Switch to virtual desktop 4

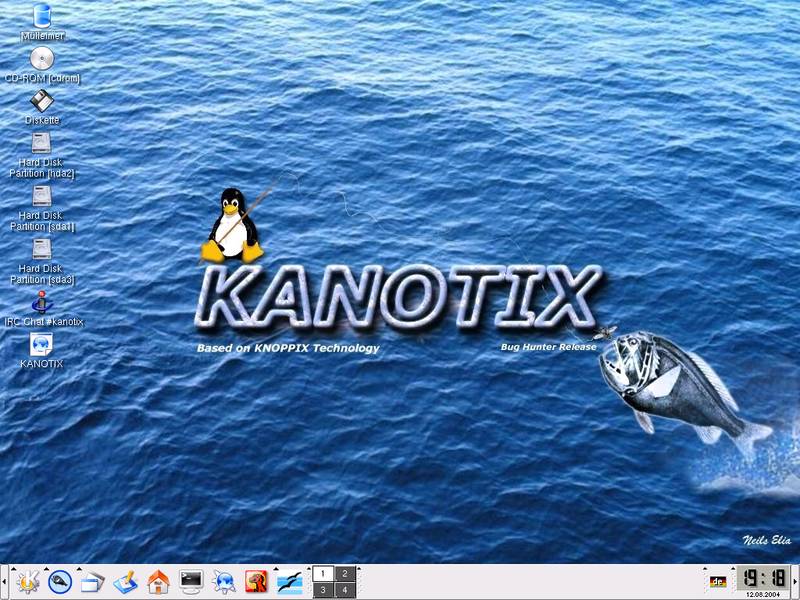coord(344,590)
